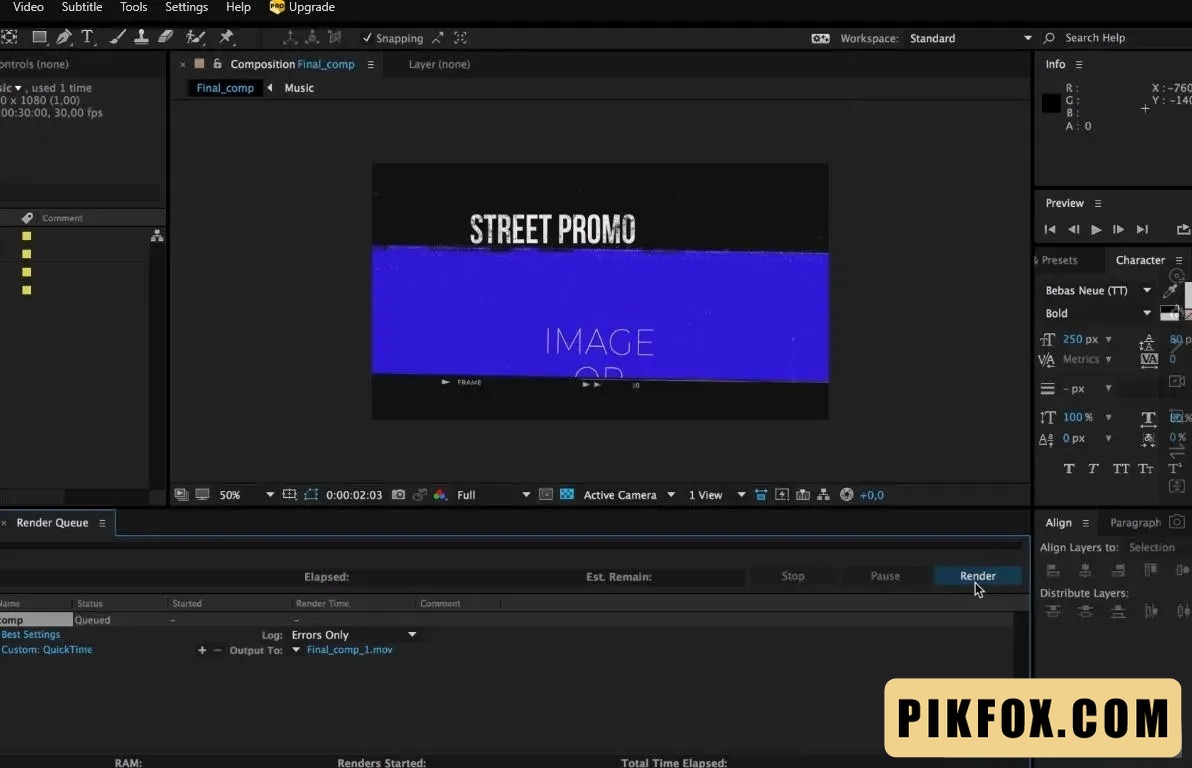
Task: Open the Bold font style dropdown
Action: tap(1097, 313)
